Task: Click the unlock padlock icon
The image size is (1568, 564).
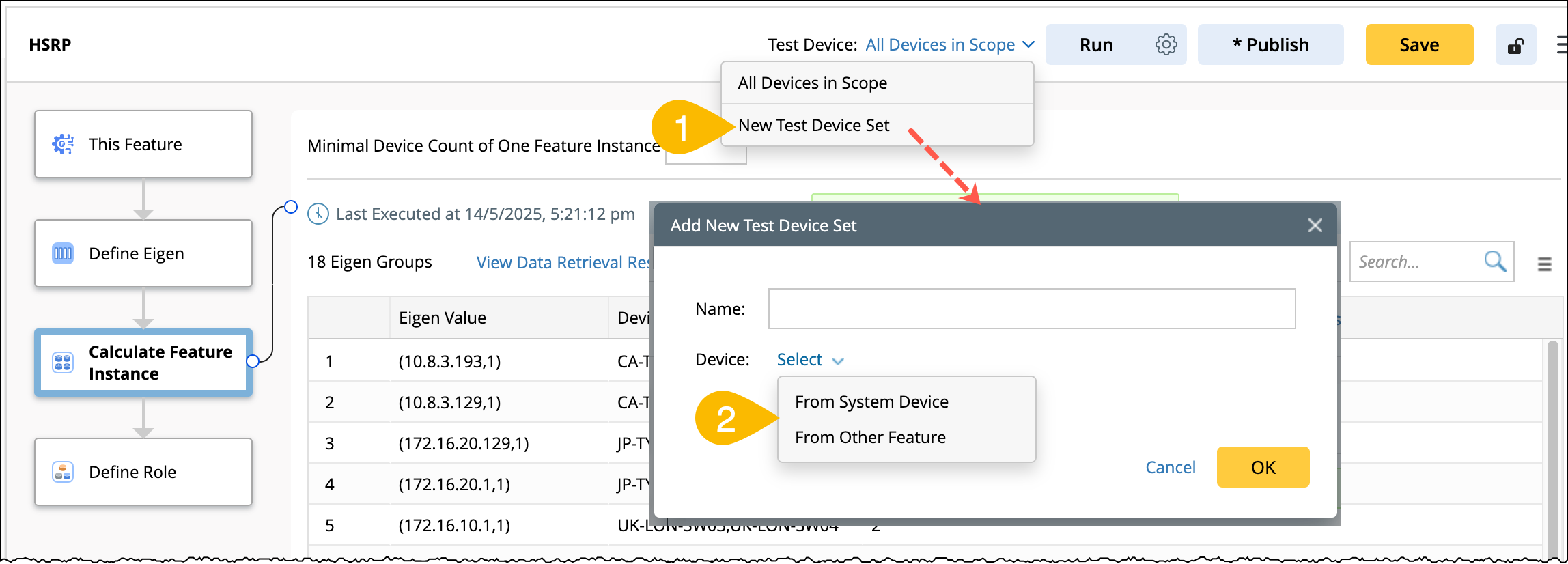Action: 1515,45
